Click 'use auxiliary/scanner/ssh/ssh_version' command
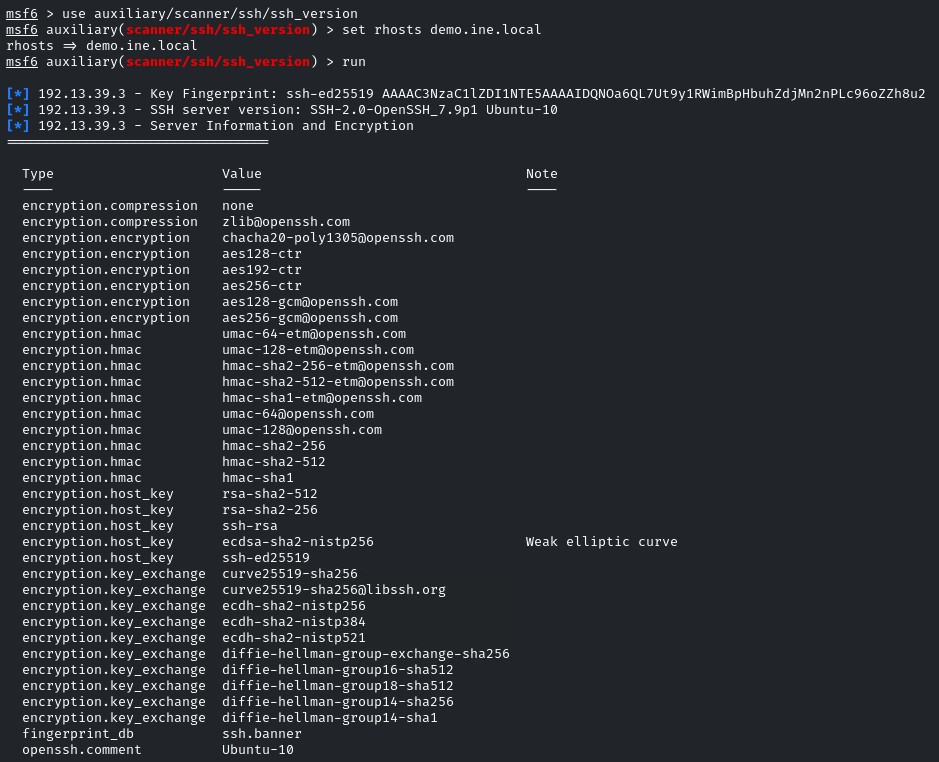939x762 pixels. [210, 14]
